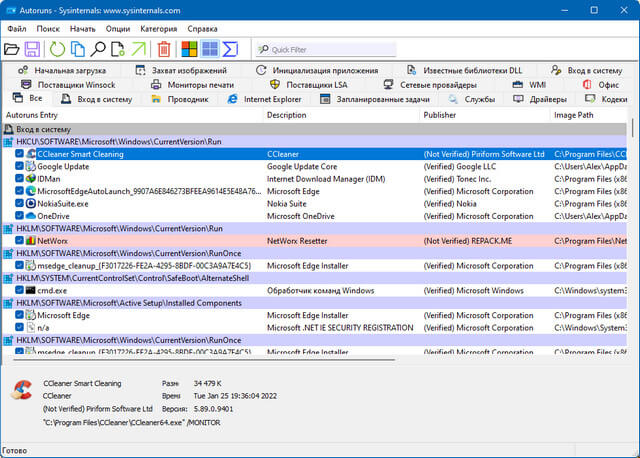Click the Open file toolbar icon
This screenshot has width=640, height=458.
[12, 49]
